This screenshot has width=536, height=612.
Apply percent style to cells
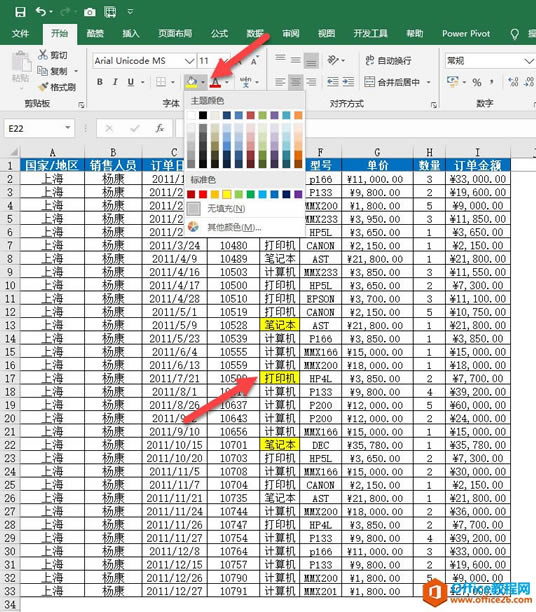pos(476,82)
